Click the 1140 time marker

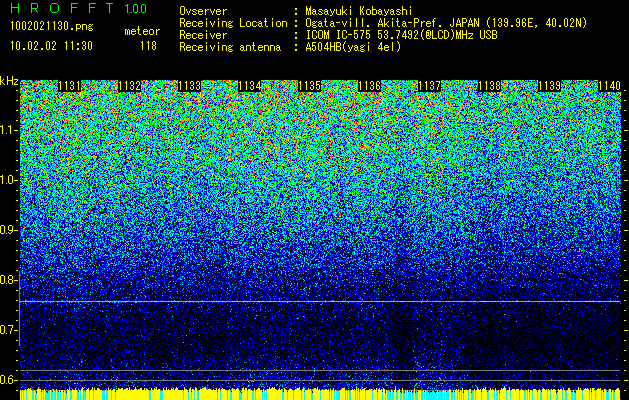click(x=609, y=86)
